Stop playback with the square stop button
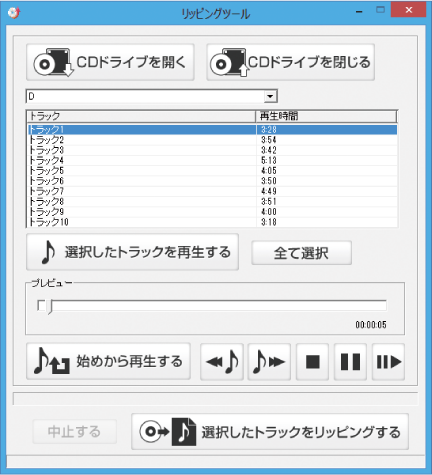Screen dimensions: 432x475 click(x=313, y=362)
